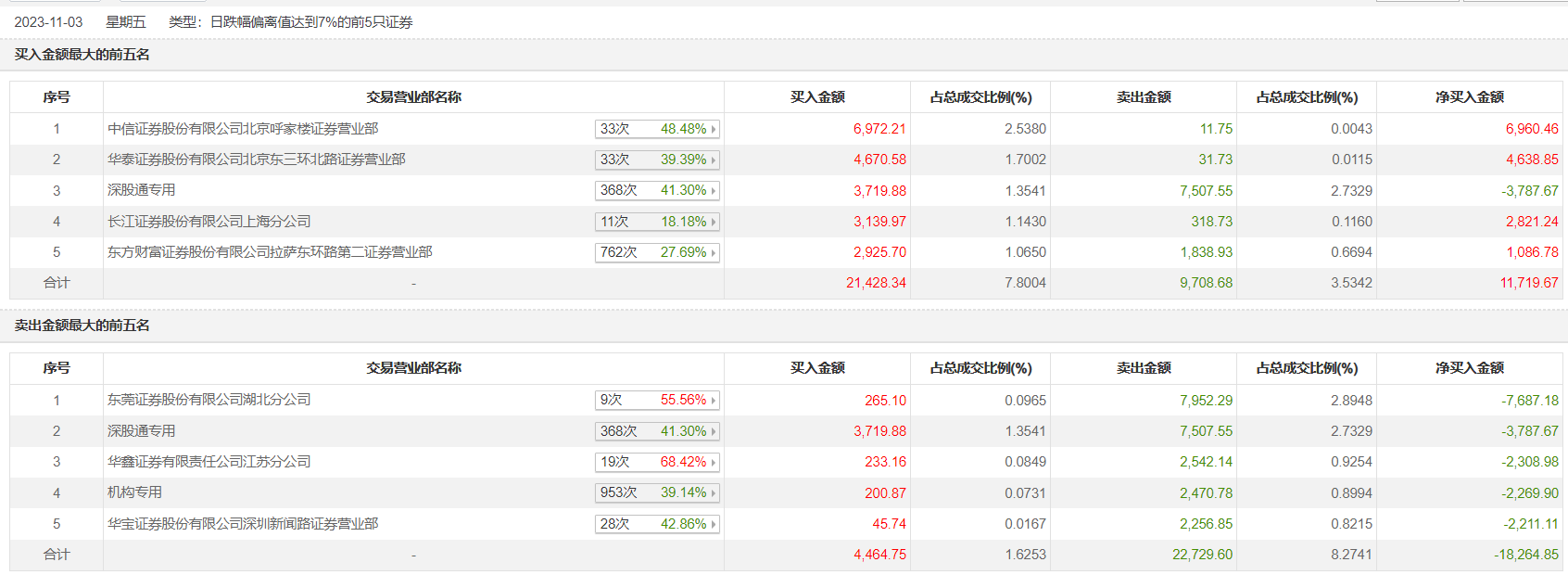The height and width of the screenshot is (575, 1568).
Task: Open 华宝证券深圳新闻路 42.86% stats box
Action: 657,524
